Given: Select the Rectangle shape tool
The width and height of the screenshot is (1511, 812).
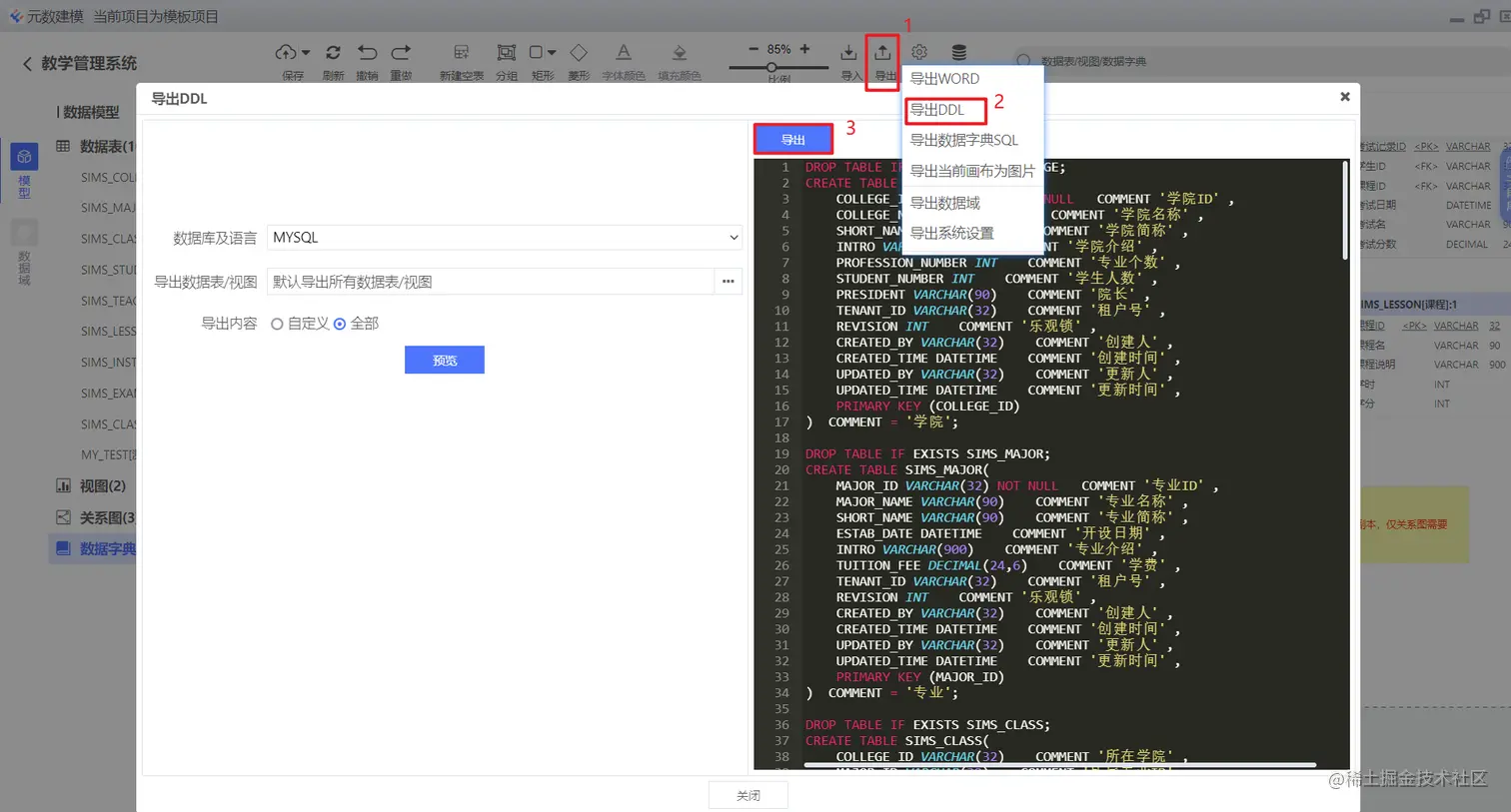Looking at the screenshot, I should (x=538, y=54).
